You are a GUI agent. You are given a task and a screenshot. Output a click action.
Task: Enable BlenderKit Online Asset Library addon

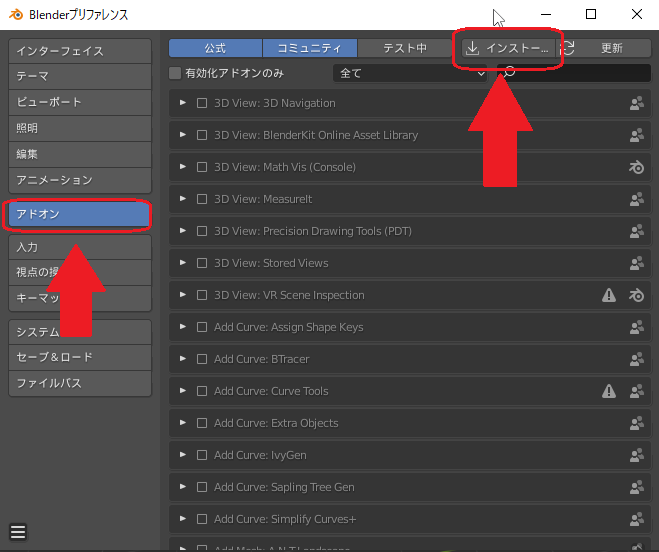coord(202,135)
